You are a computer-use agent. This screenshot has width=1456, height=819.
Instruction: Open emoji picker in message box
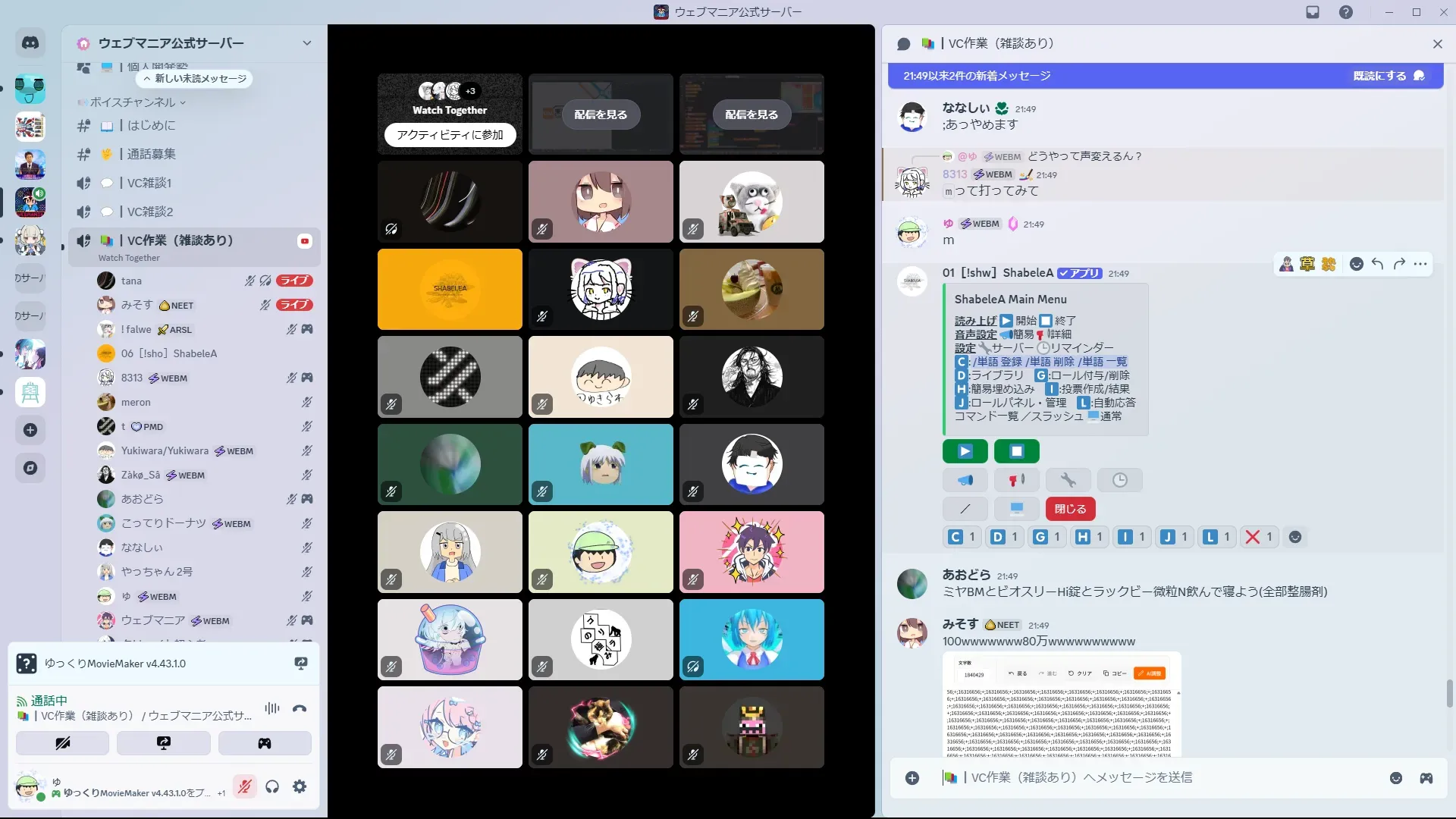[1395, 778]
